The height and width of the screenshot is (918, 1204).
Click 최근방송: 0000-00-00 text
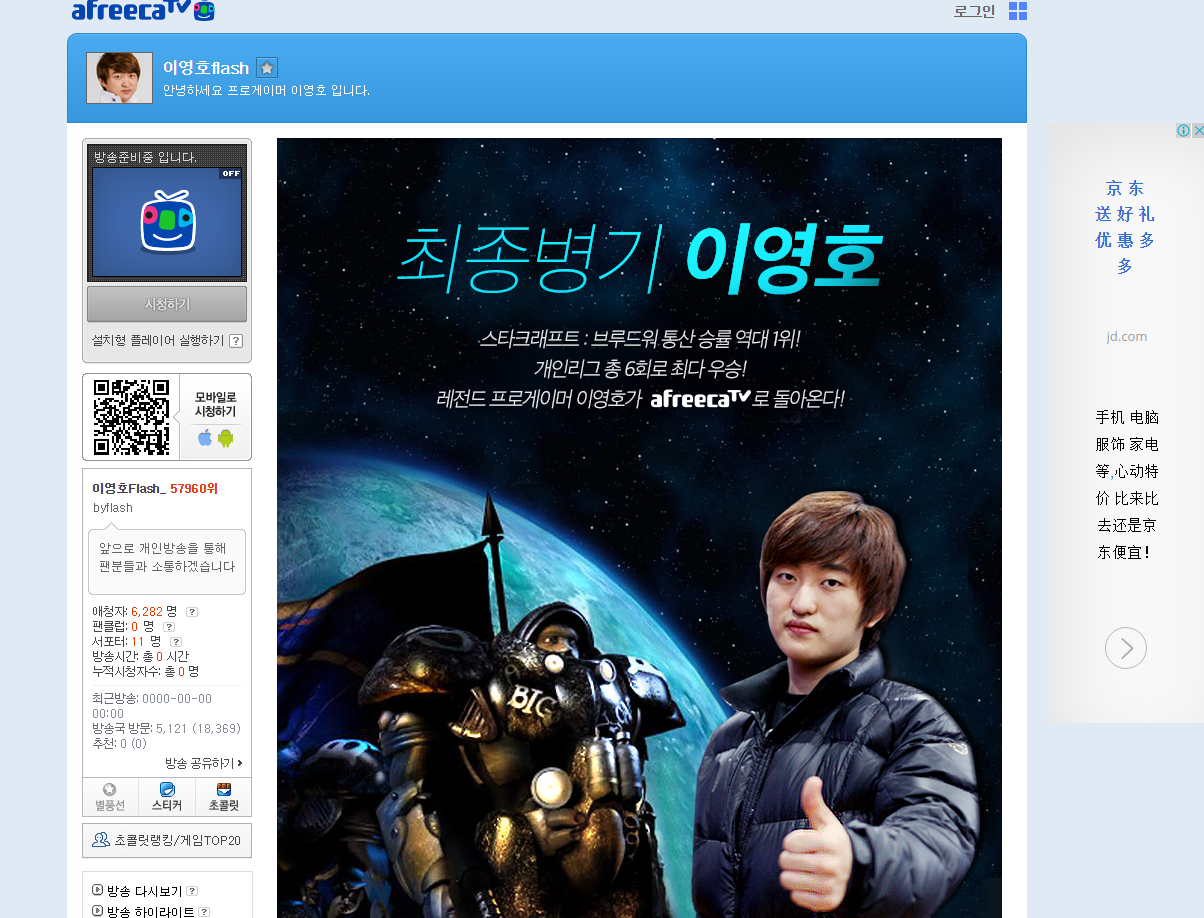(152, 706)
